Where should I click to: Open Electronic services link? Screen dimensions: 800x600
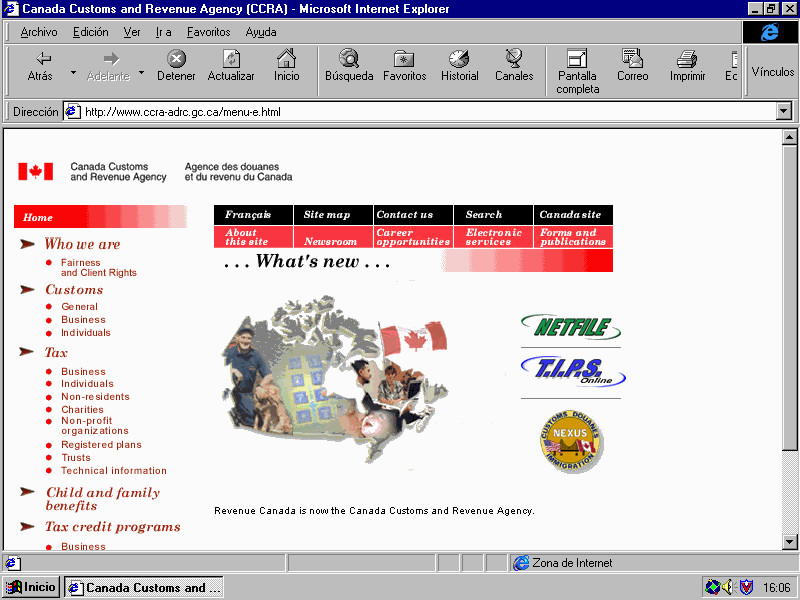click(x=493, y=237)
